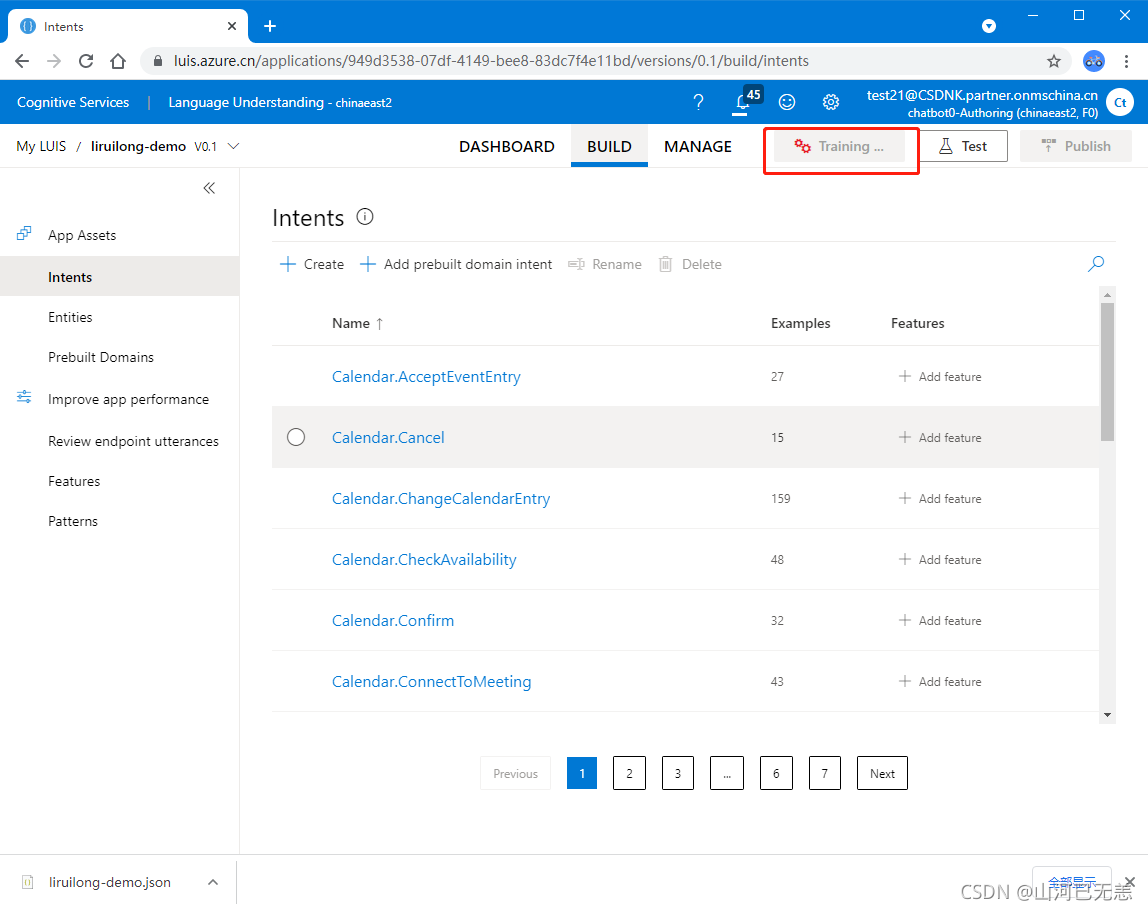Open the liruilong-demo.json downloaded file

point(110,882)
